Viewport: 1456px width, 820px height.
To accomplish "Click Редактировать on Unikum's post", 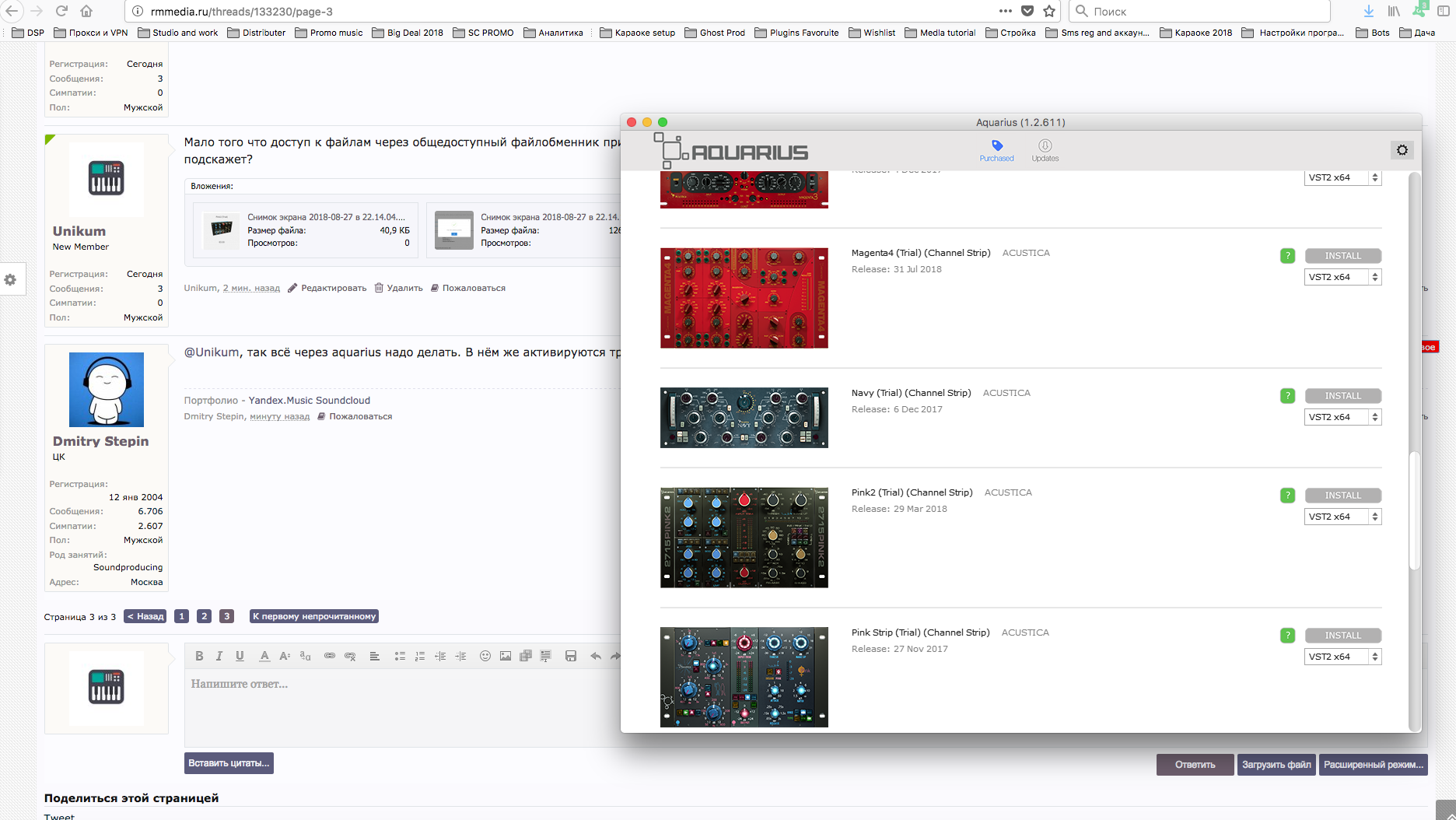I will (x=327, y=288).
